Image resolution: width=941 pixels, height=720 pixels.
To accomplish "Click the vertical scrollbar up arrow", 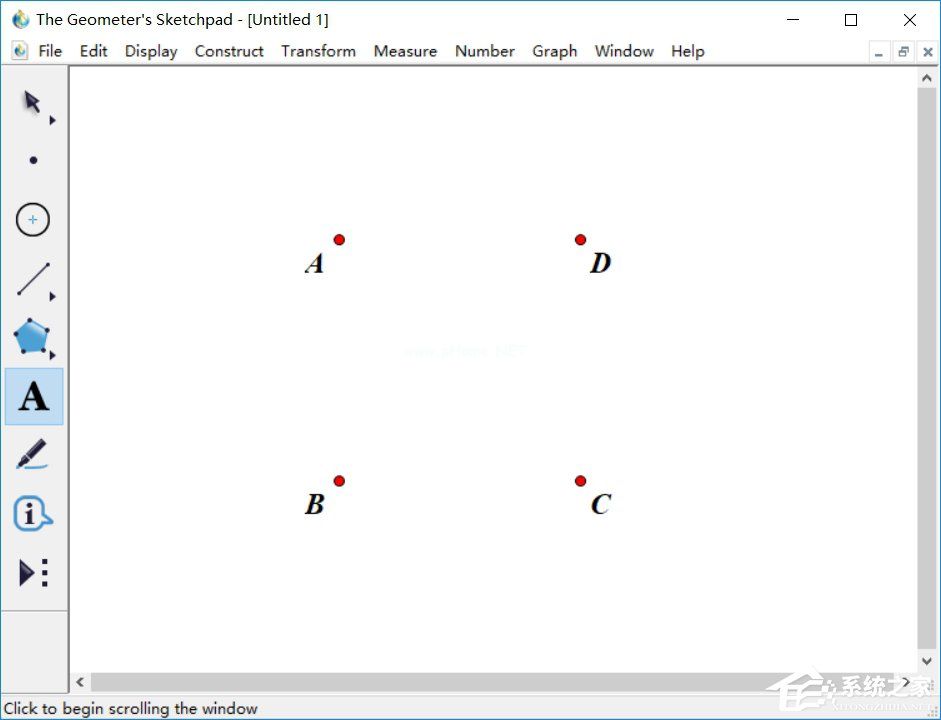I will (926, 78).
